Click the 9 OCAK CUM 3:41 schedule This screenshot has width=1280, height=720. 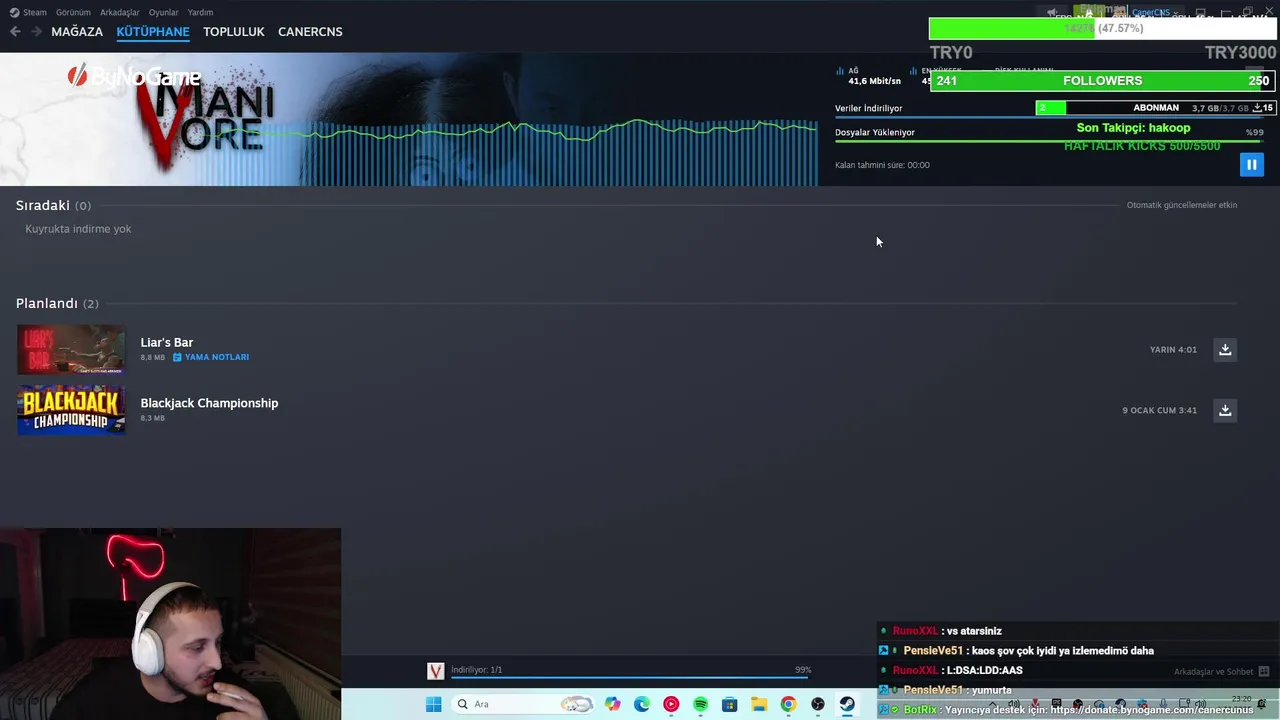[x=1159, y=410]
